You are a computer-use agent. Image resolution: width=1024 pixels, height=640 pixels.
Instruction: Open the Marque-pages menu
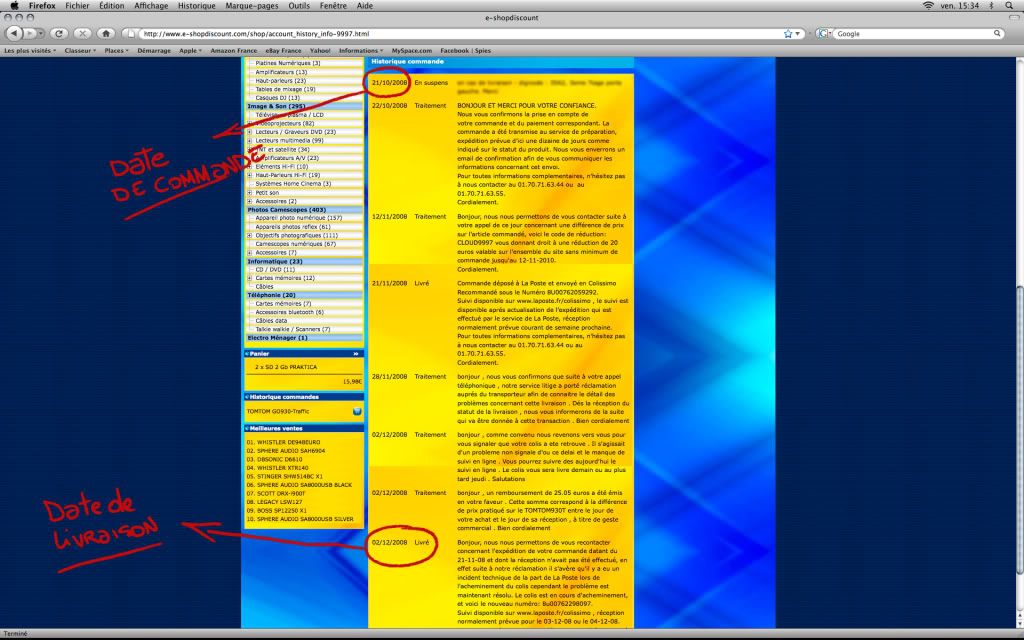pyautogui.click(x=251, y=5)
